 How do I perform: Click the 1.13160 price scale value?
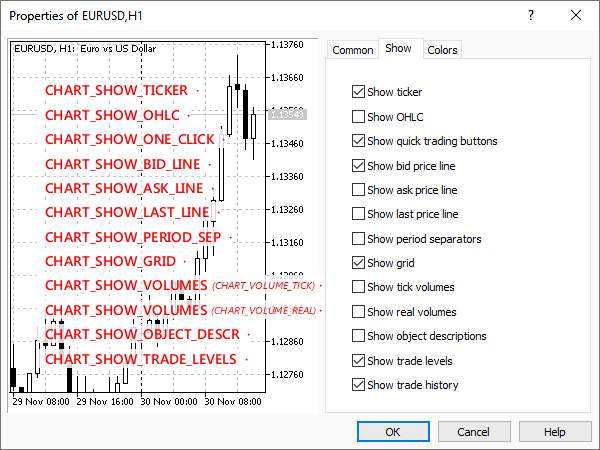287,243
